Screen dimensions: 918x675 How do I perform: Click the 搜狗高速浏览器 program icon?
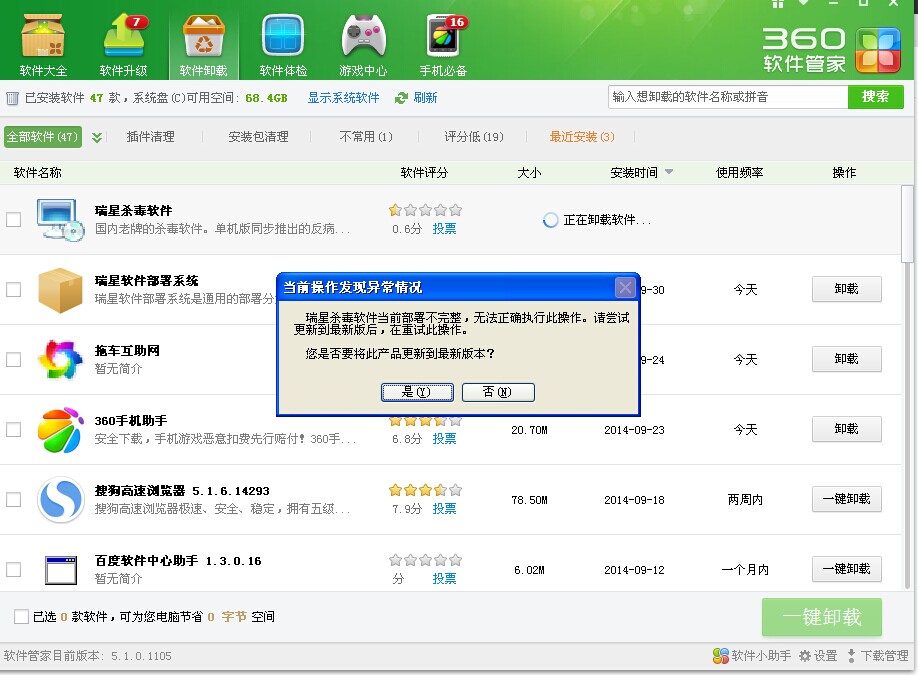60,499
